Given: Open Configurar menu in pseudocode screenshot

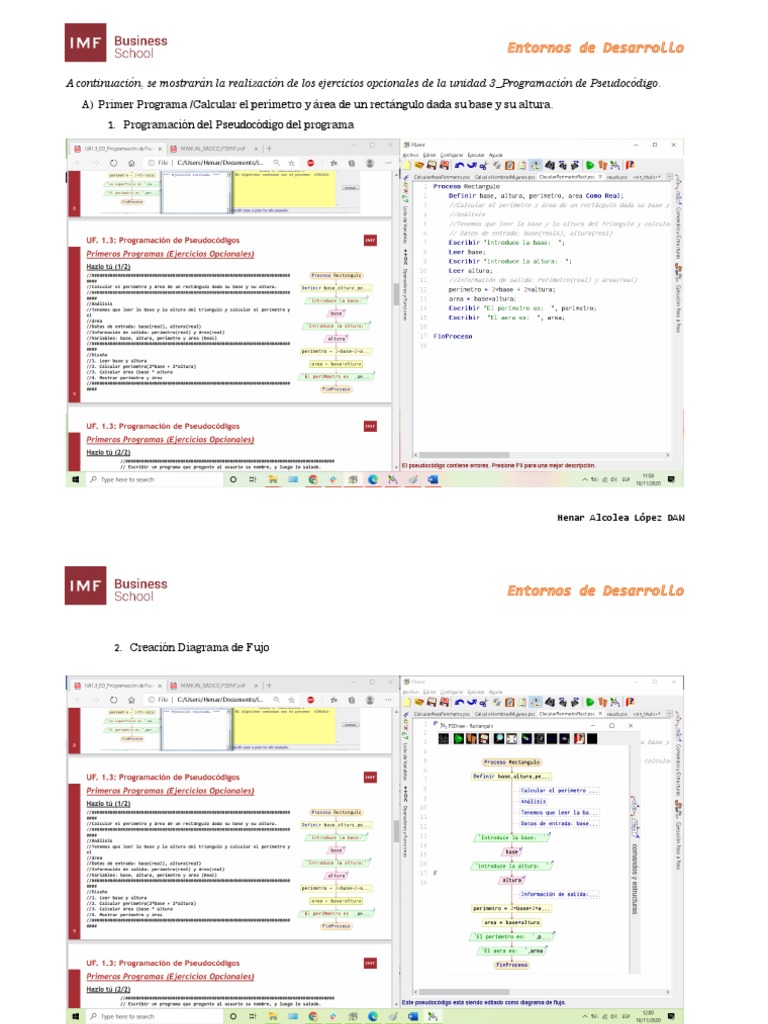Looking at the screenshot, I should pos(452,155).
